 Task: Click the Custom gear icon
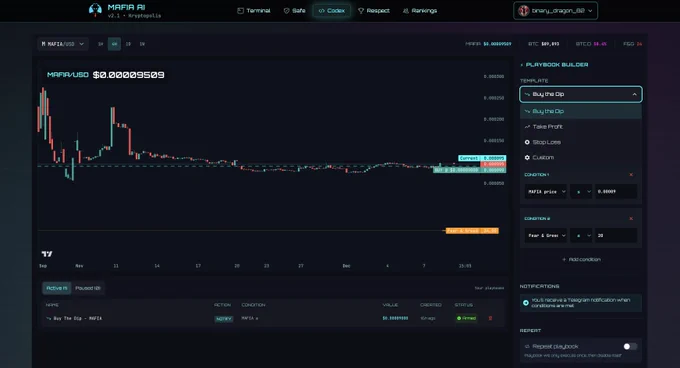[x=527, y=157]
